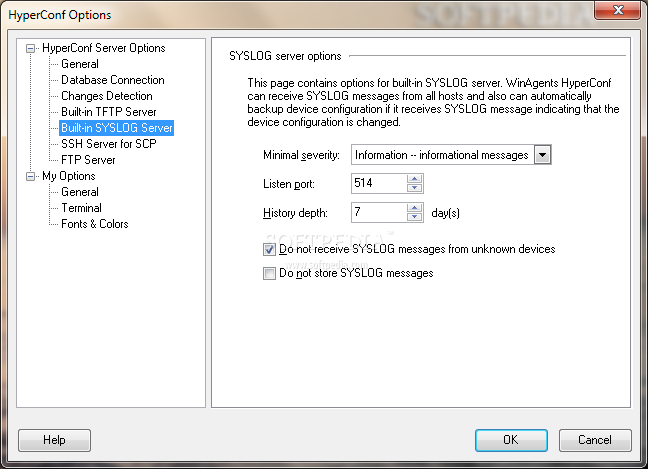Screen dimensions: 648x469
Task: Increase History depth with up arrow
Action: [414, 207]
